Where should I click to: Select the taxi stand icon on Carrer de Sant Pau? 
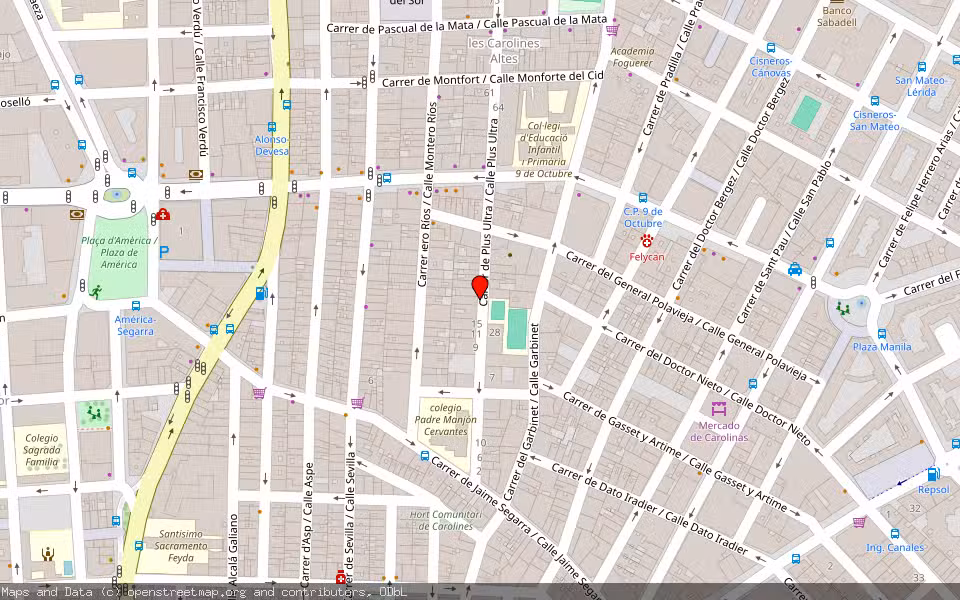pyautogui.click(x=794, y=269)
